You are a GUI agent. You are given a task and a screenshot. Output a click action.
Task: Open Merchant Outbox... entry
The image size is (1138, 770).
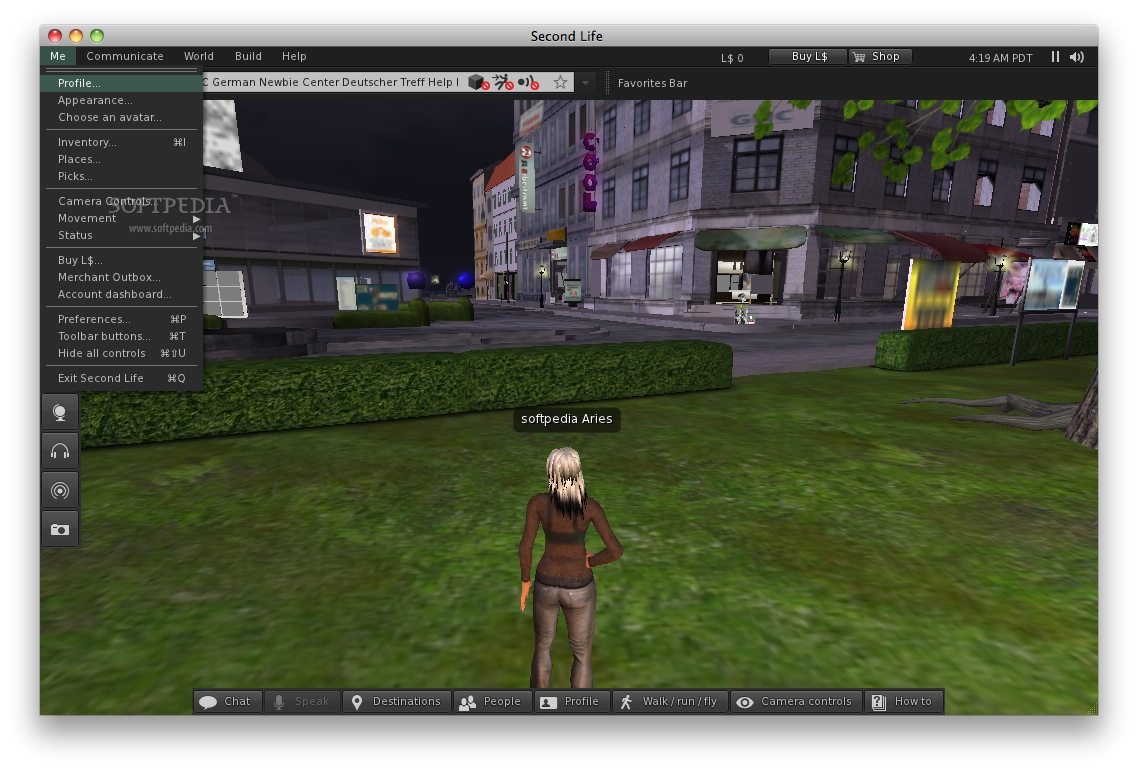coord(122,277)
